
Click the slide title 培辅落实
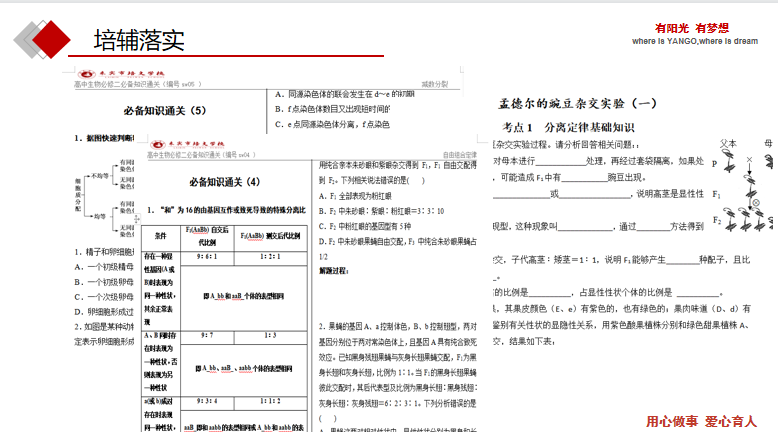coord(139,40)
